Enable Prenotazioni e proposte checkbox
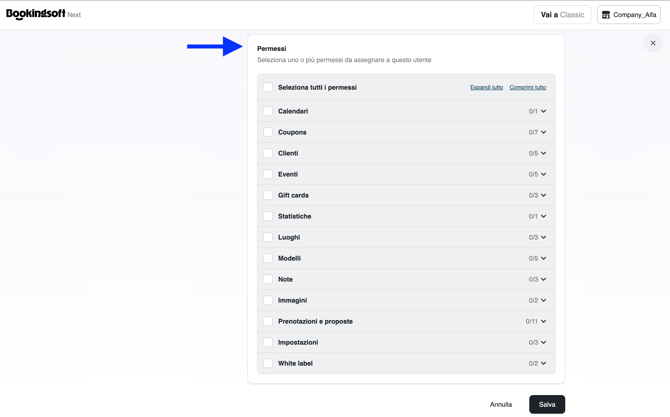Viewport: 670px width, 417px height. point(268,321)
